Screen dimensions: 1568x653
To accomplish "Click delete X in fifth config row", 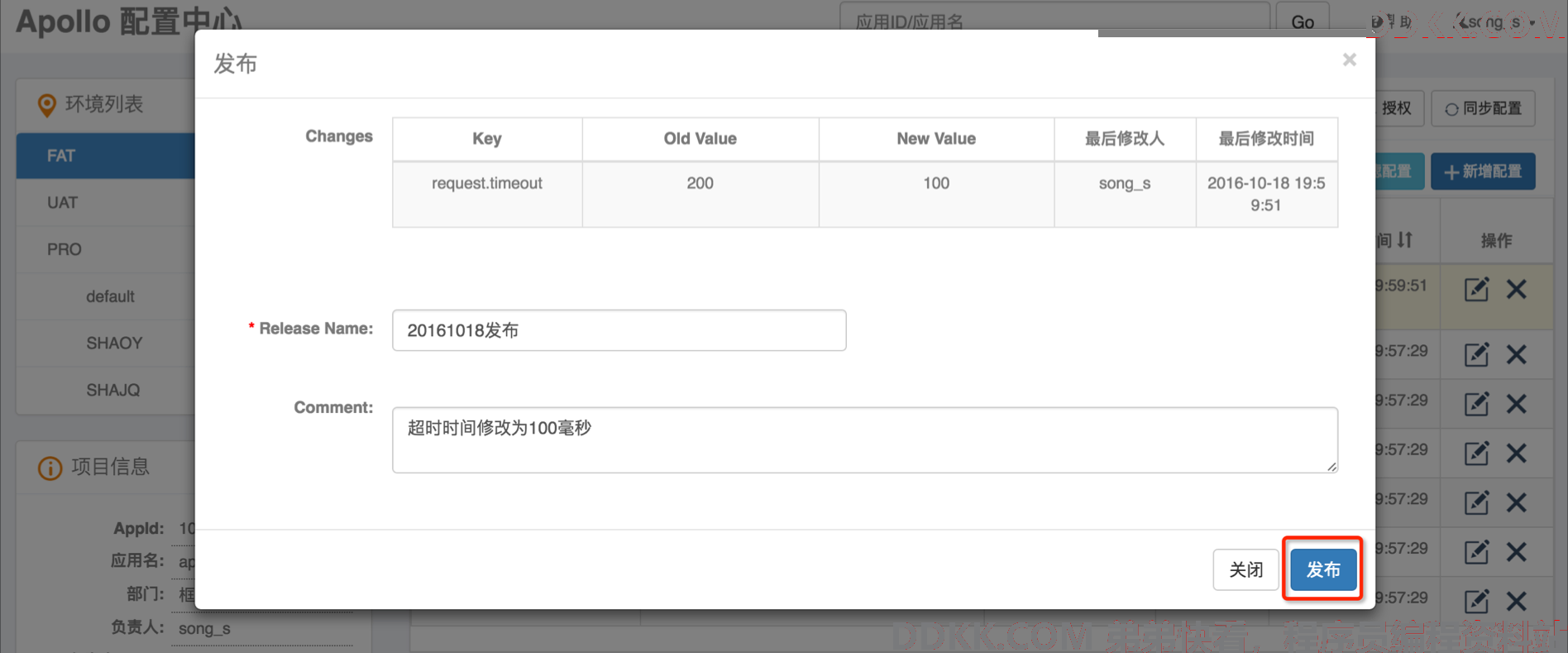I will (x=1516, y=502).
